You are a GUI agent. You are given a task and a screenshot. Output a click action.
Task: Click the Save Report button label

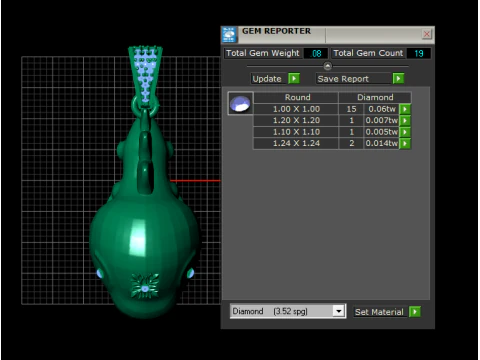point(353,79)
